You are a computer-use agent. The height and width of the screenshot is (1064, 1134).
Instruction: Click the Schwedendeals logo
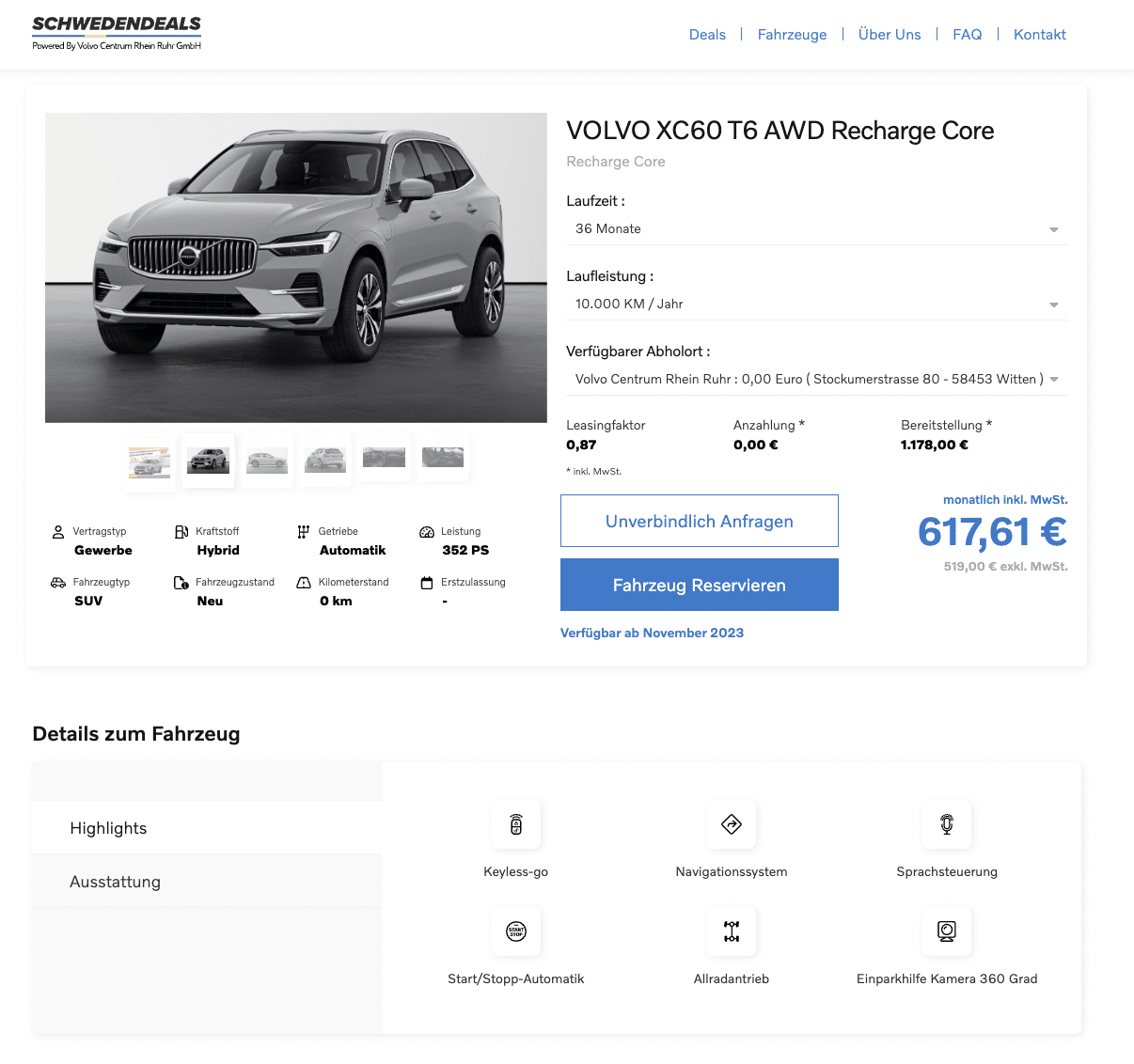tap(117, 33)
